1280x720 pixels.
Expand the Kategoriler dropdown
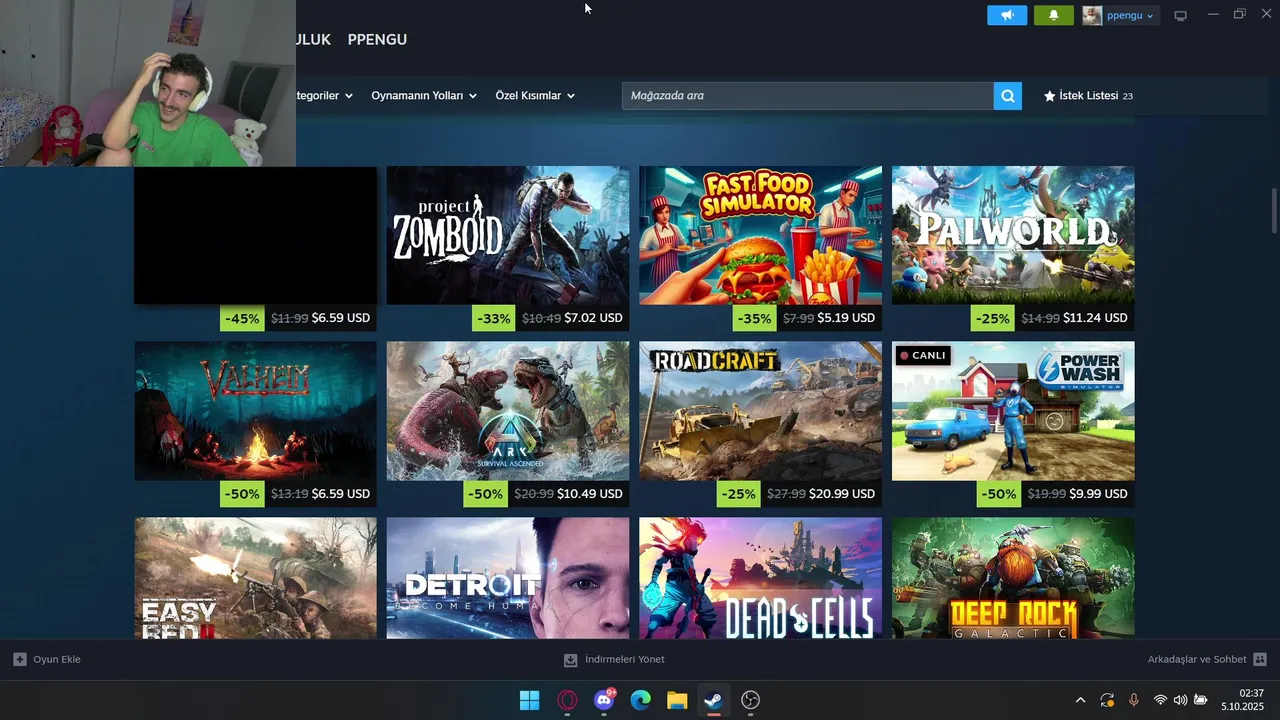pyautogui.click(x=324, y=96)
